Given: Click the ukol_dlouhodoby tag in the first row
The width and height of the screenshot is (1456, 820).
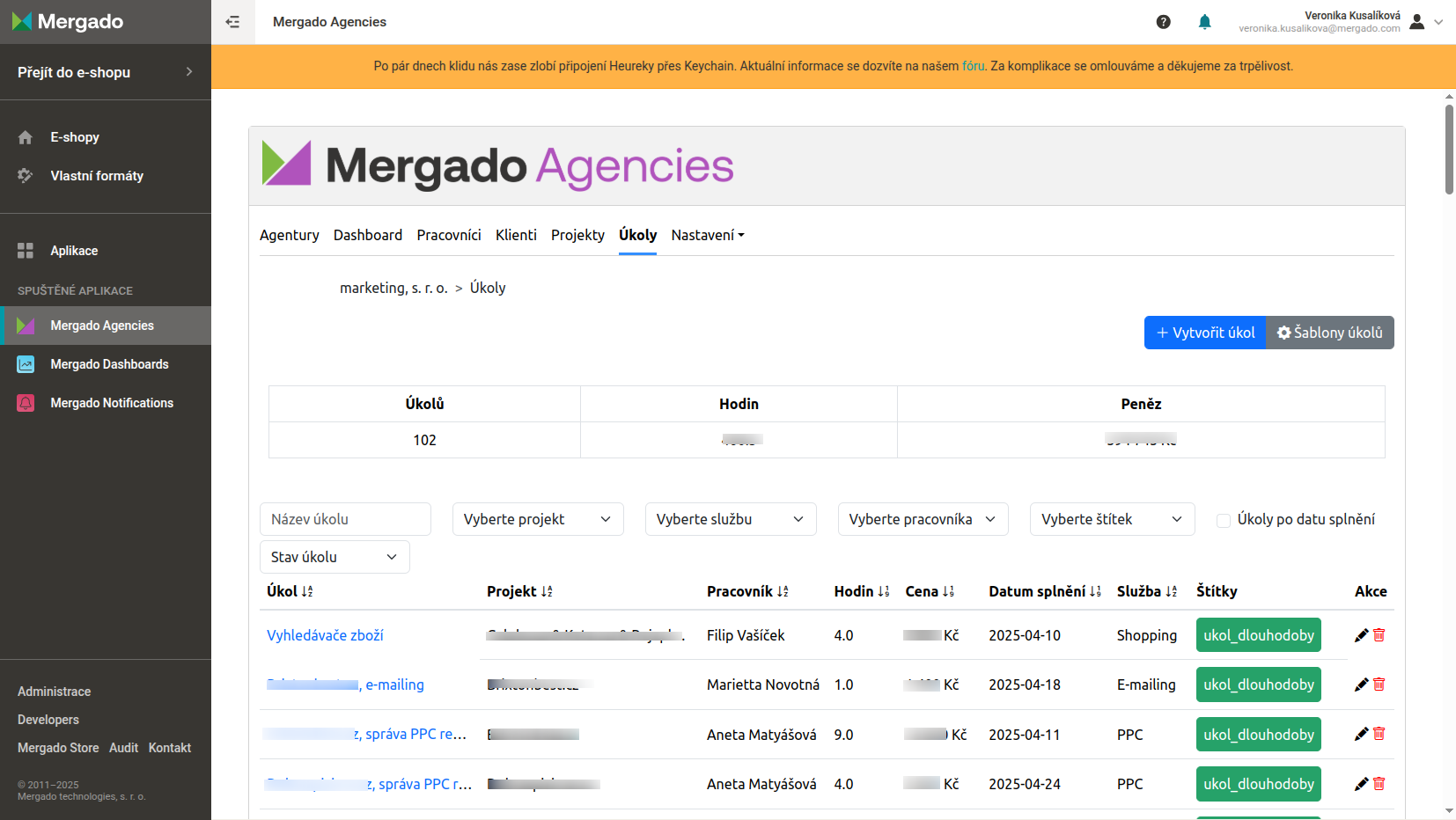Looking at the screenshot, I should point(1258,635).
